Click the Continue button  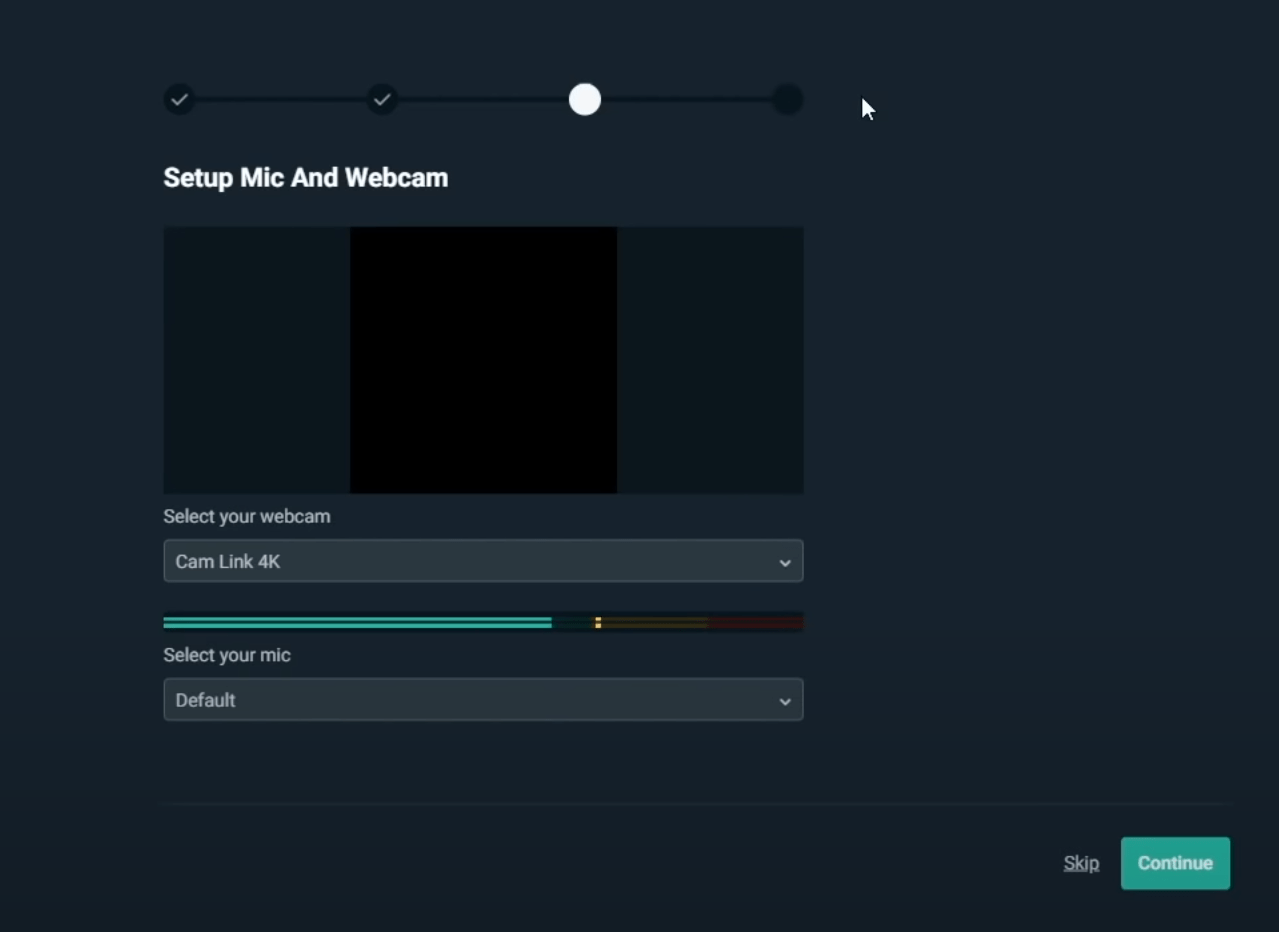[1175, 863]
